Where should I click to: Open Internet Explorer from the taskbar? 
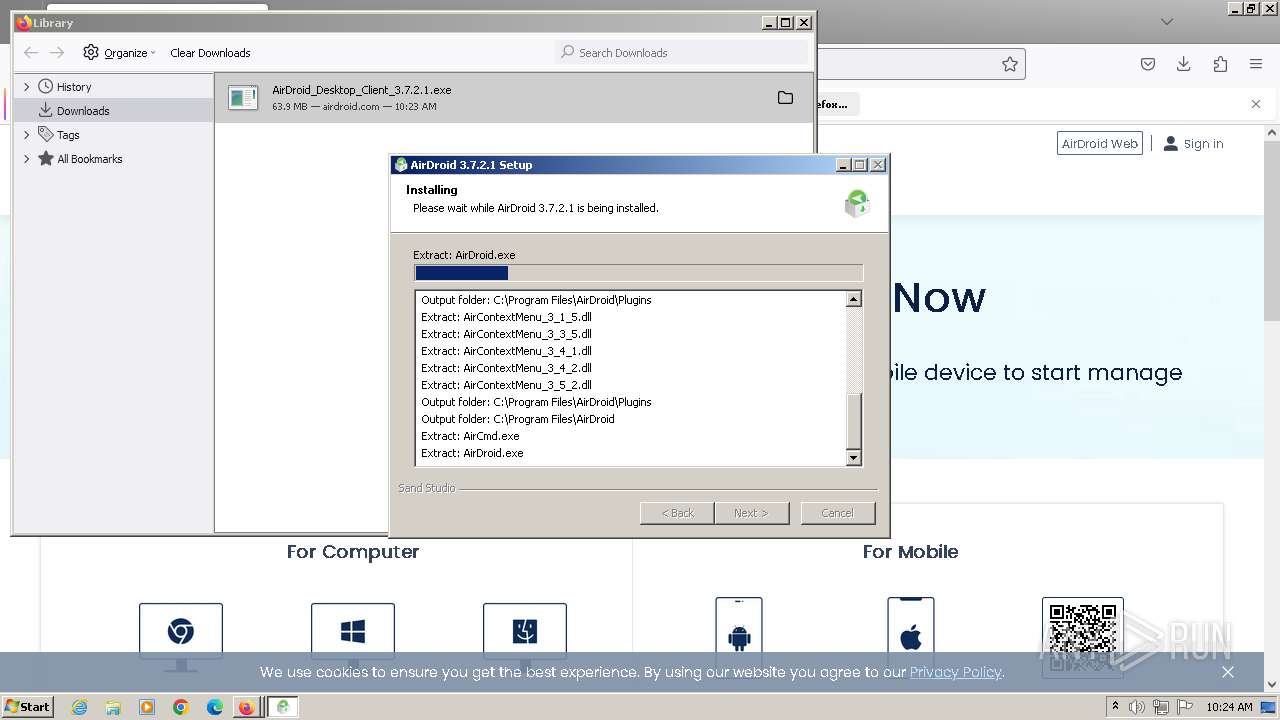coord(80,707)
